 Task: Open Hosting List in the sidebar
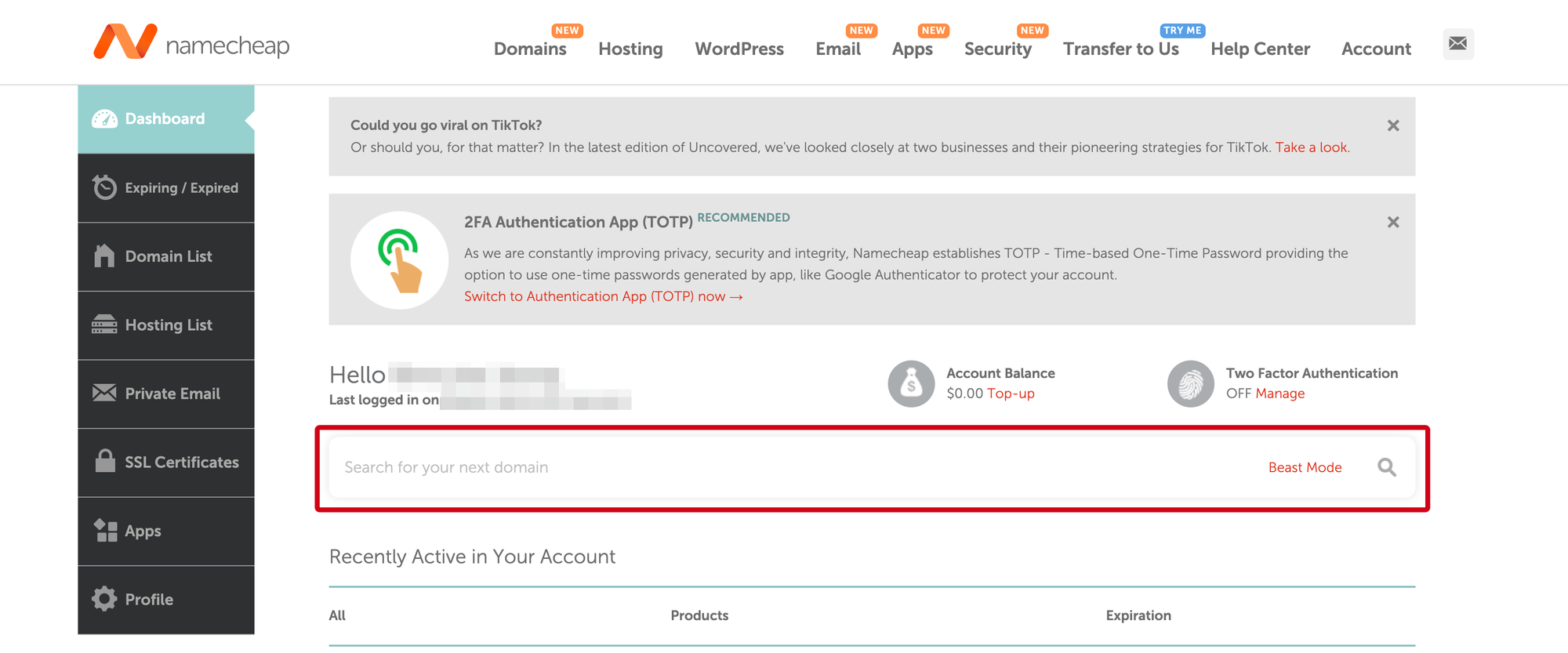click(166, 325)
